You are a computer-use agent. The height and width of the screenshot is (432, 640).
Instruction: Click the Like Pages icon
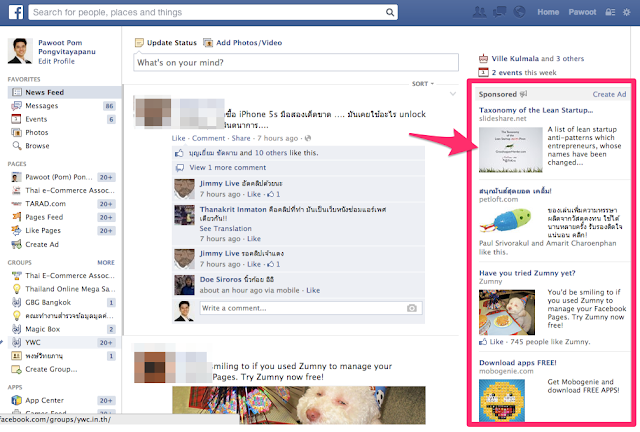click(x=16, y=230)
